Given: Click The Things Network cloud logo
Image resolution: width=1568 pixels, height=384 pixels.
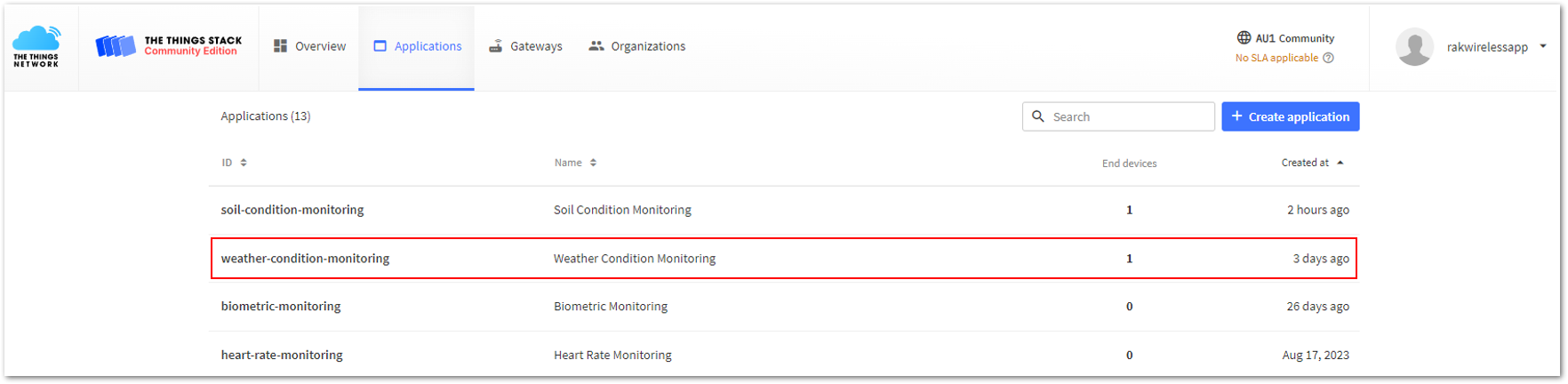Looking at the screenshot, I should [36, 46].
